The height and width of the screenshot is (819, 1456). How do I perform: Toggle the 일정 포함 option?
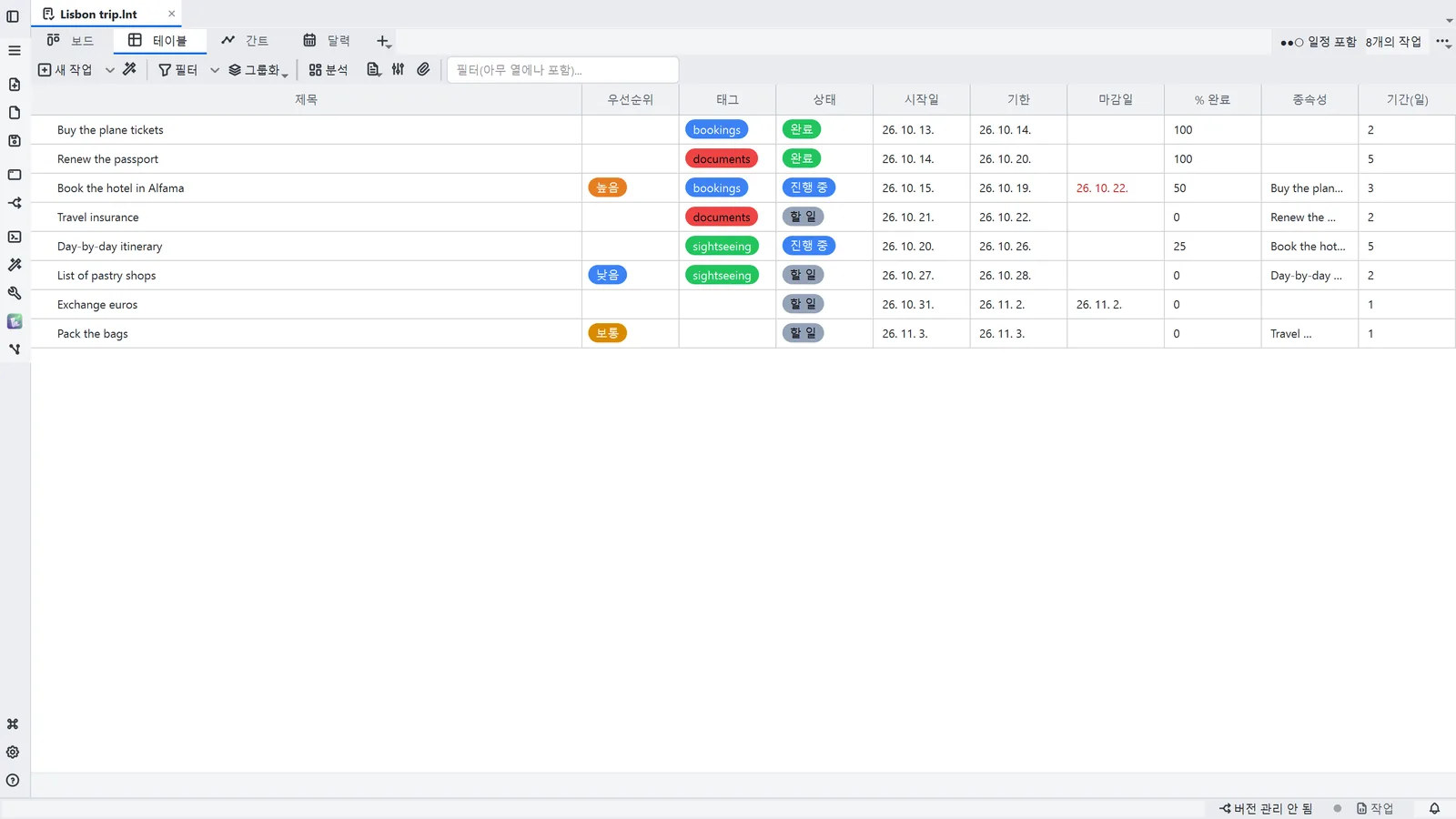coord(1318,42)
